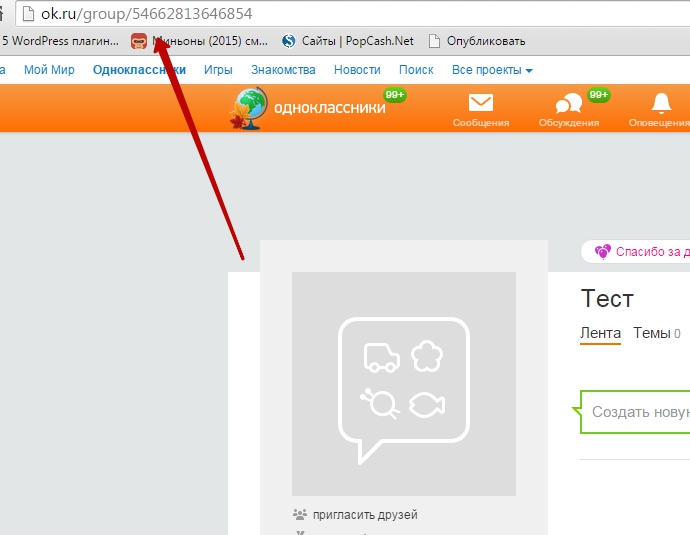This screenshot has height=535, width=690.
Task: Click the heart icon beside Спасибо
Action: coord(602,252)
